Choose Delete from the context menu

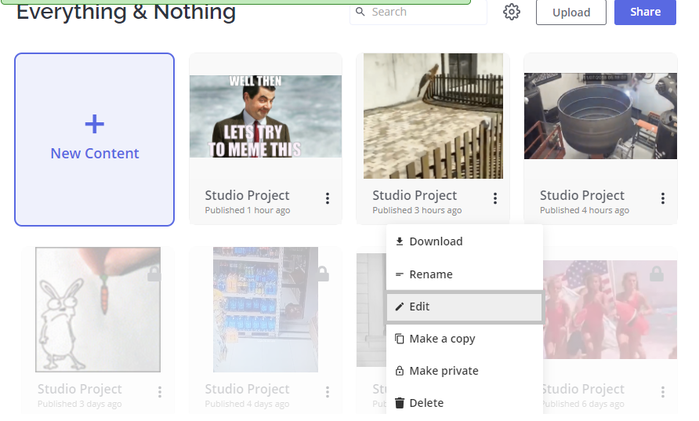[x=465, y=403]
